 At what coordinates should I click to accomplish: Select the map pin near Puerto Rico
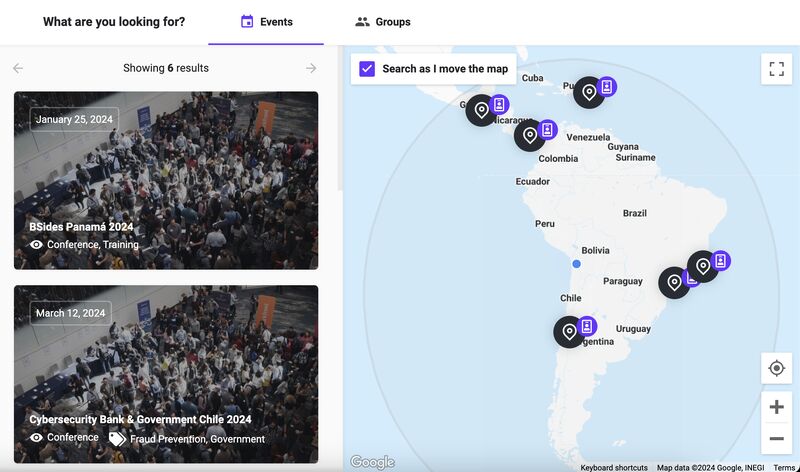coord(589,92)
